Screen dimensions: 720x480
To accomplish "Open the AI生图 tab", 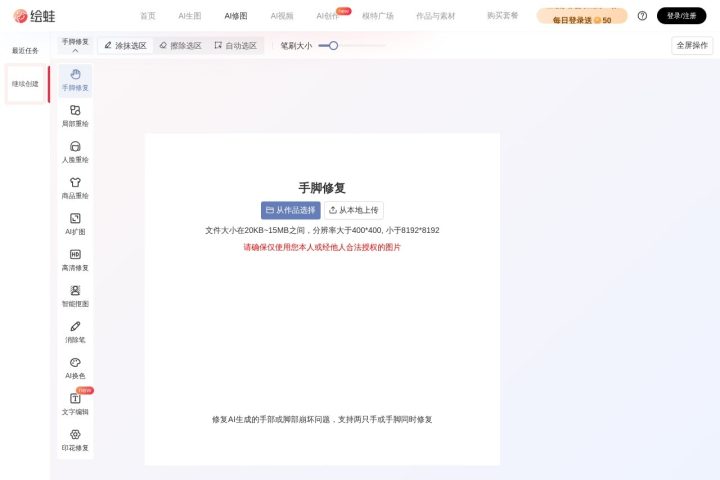I will [190, 16].
